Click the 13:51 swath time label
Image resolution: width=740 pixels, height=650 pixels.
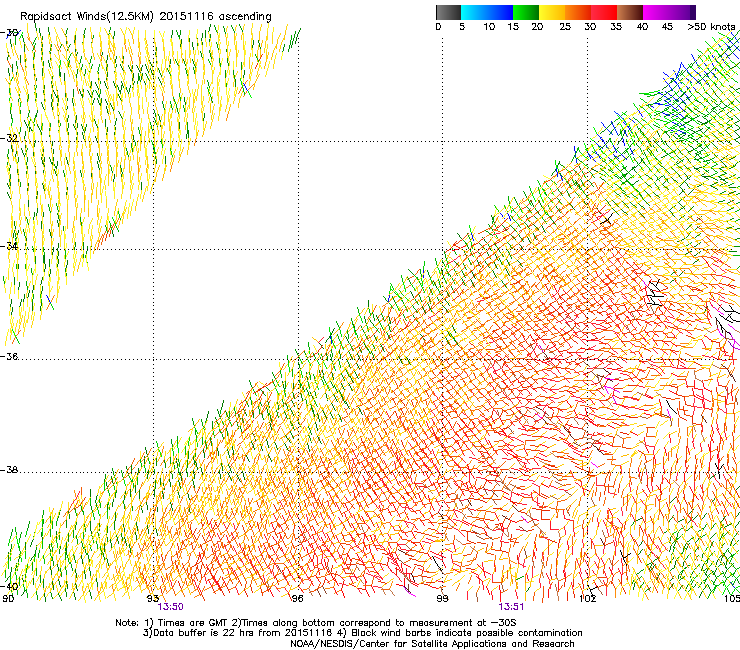point(511,607)
